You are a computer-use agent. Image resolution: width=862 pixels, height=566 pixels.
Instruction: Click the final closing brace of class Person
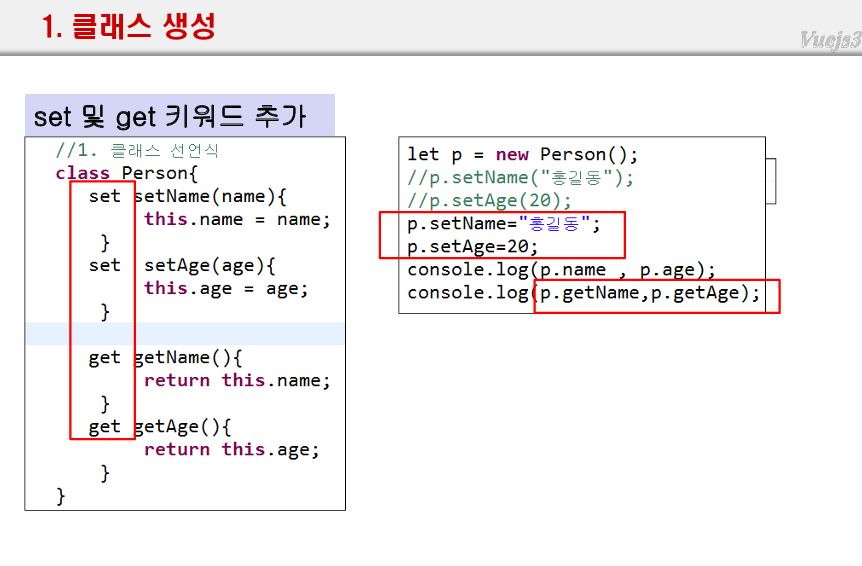60,496
